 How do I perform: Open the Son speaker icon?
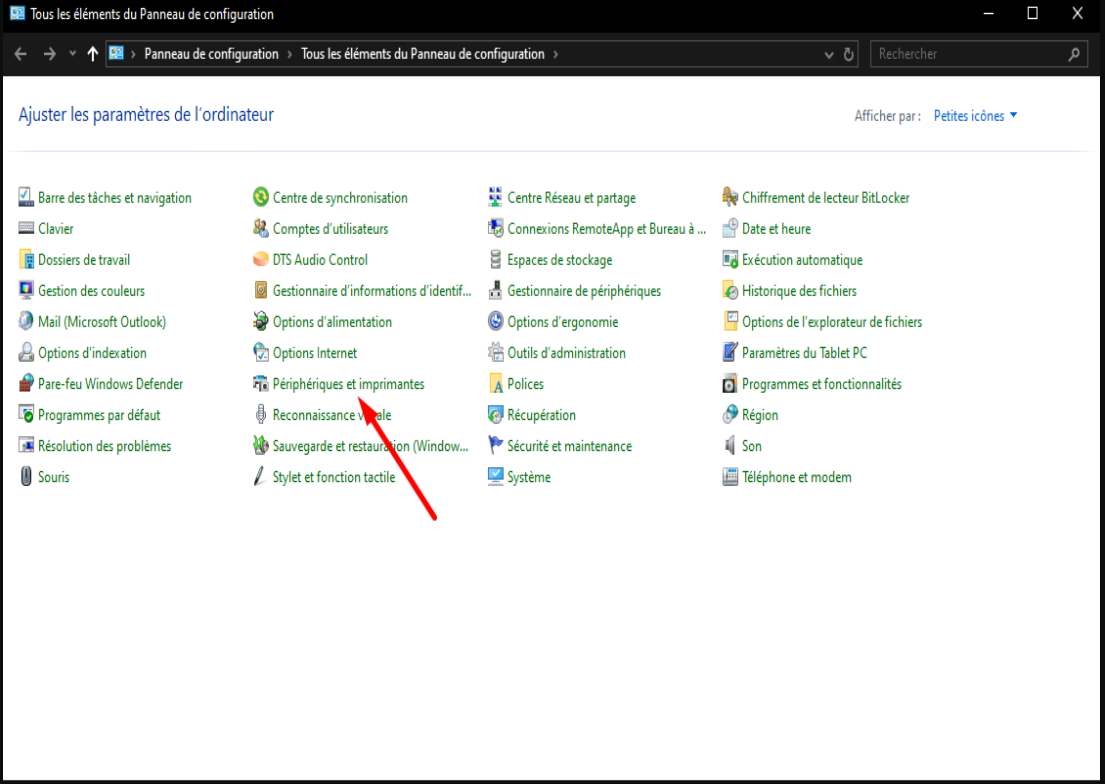(x=730, y=446)
